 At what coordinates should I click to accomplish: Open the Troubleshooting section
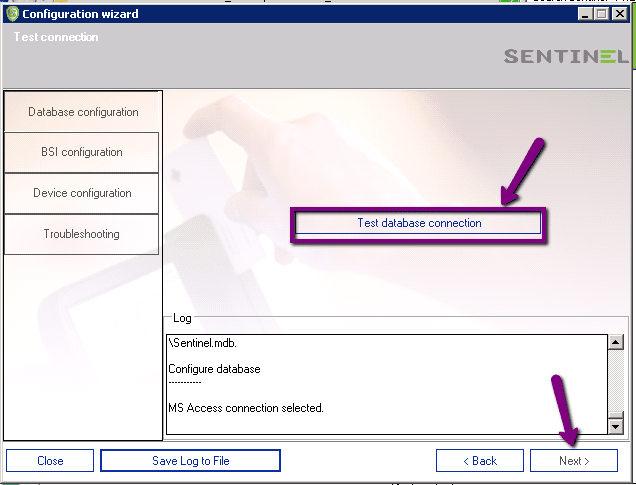(x=82, y=234)
